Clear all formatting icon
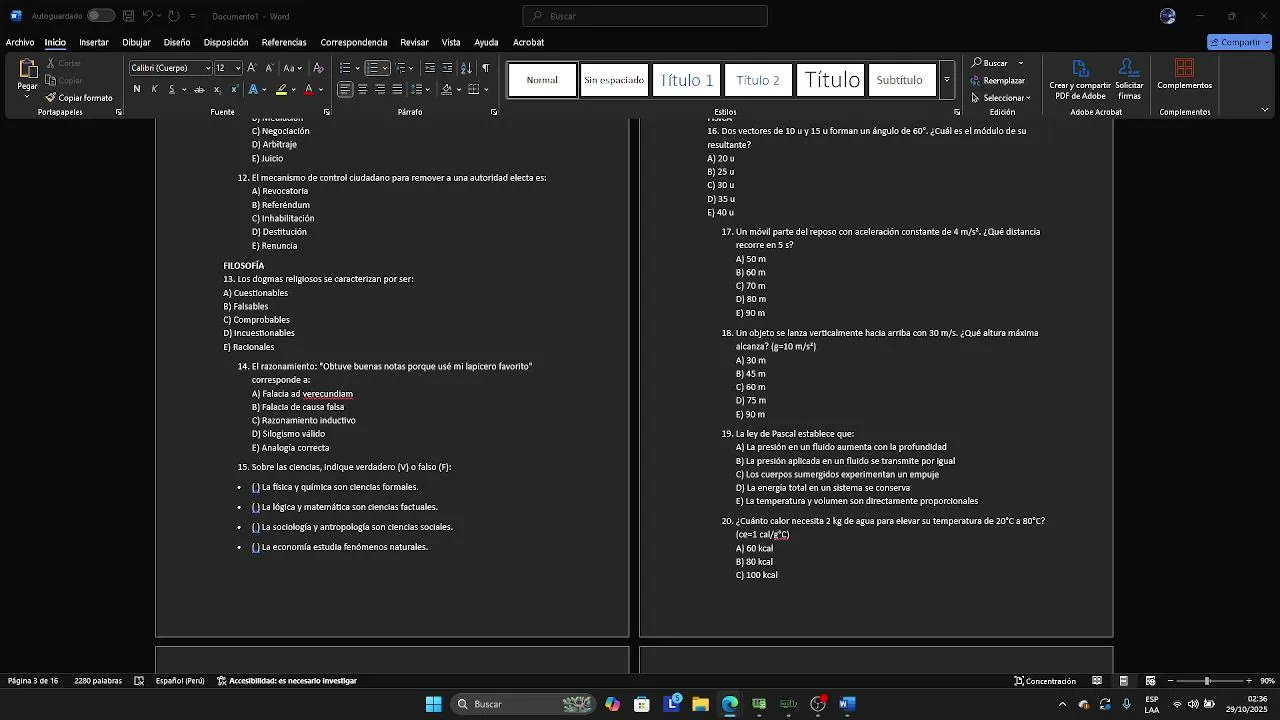Image resolution: width=1280 pixels, height=720 pixels. coord(318,68)
